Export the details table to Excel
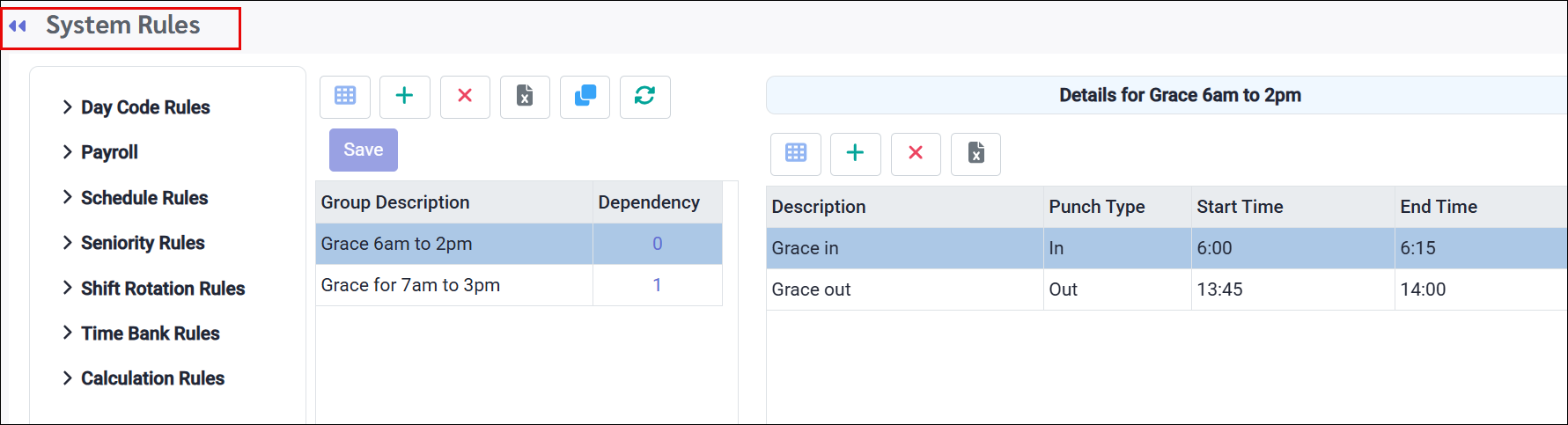The width and height of the screenshot is (1568, 425). 975,154
